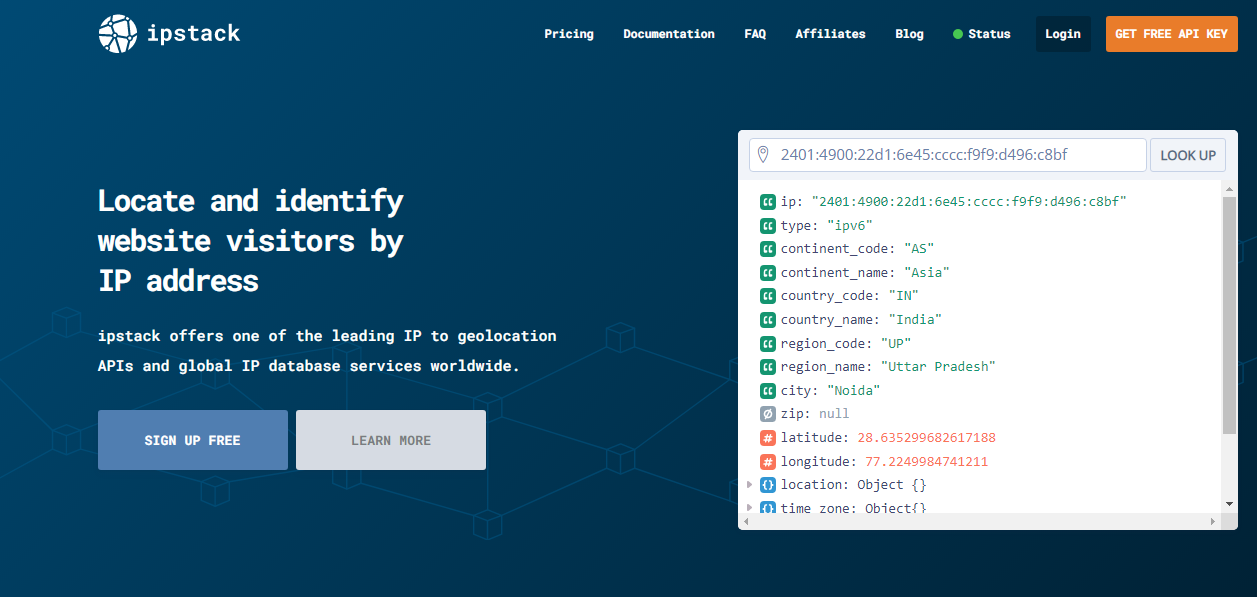Expand the location Object entry
Screen dimensions: 1257x597
click(x=750, y=484)
